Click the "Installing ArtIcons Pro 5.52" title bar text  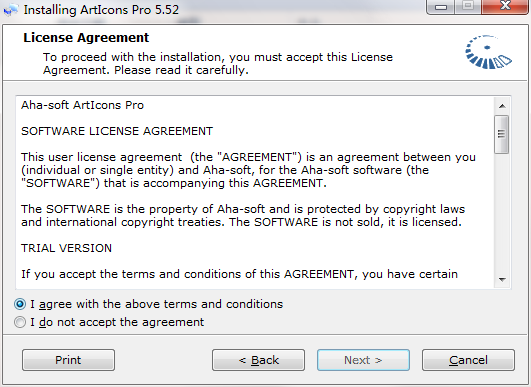point(101,10)
